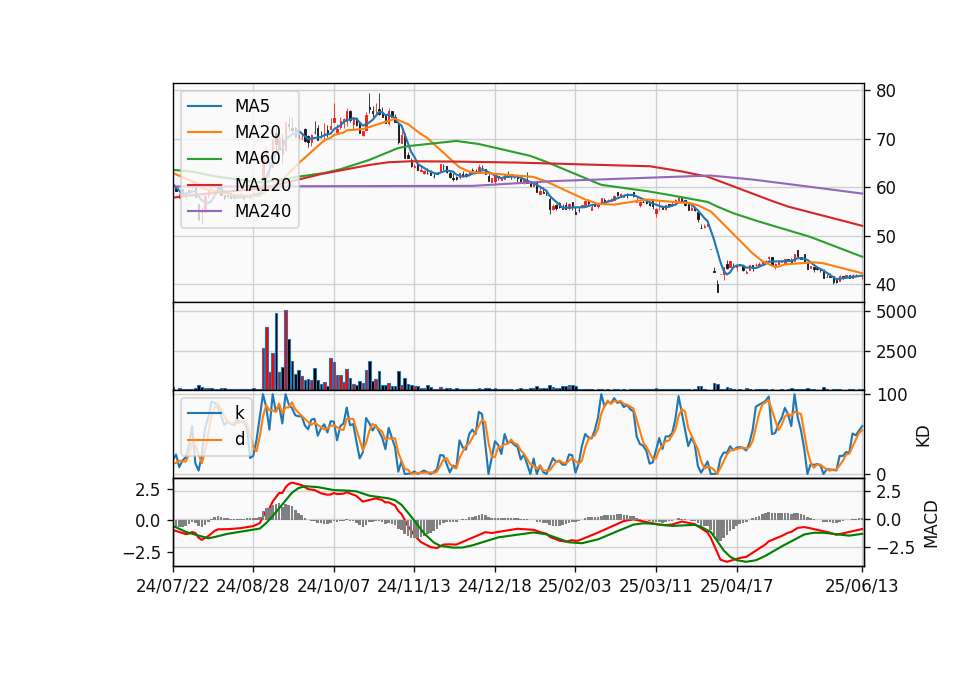Click the price axis value 40

[x=885, y=285]
